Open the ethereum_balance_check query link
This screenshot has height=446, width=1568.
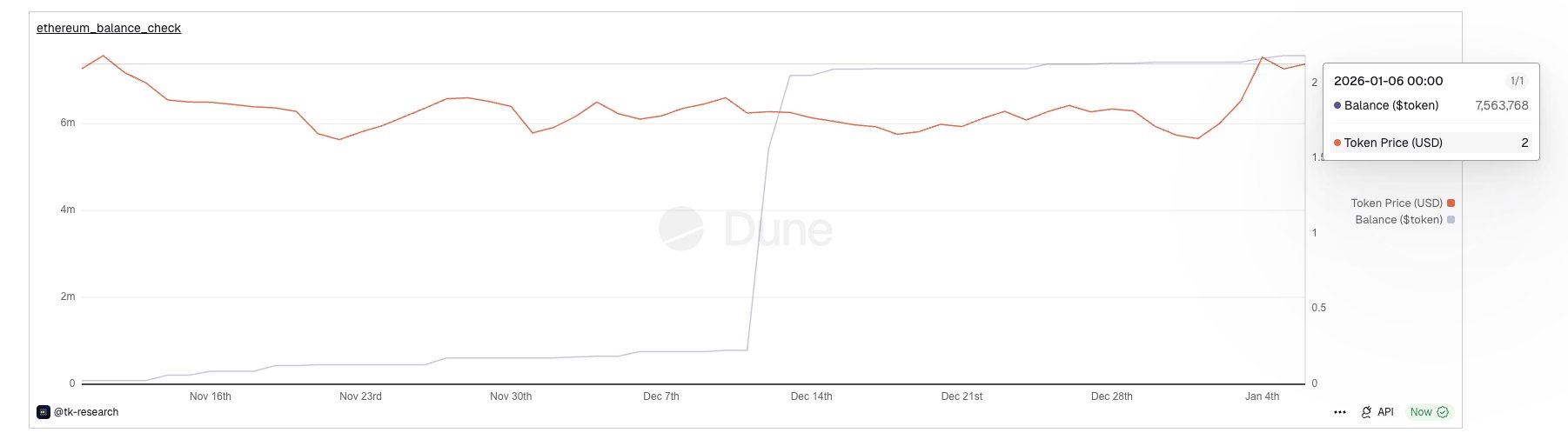(x=109, y=28)
